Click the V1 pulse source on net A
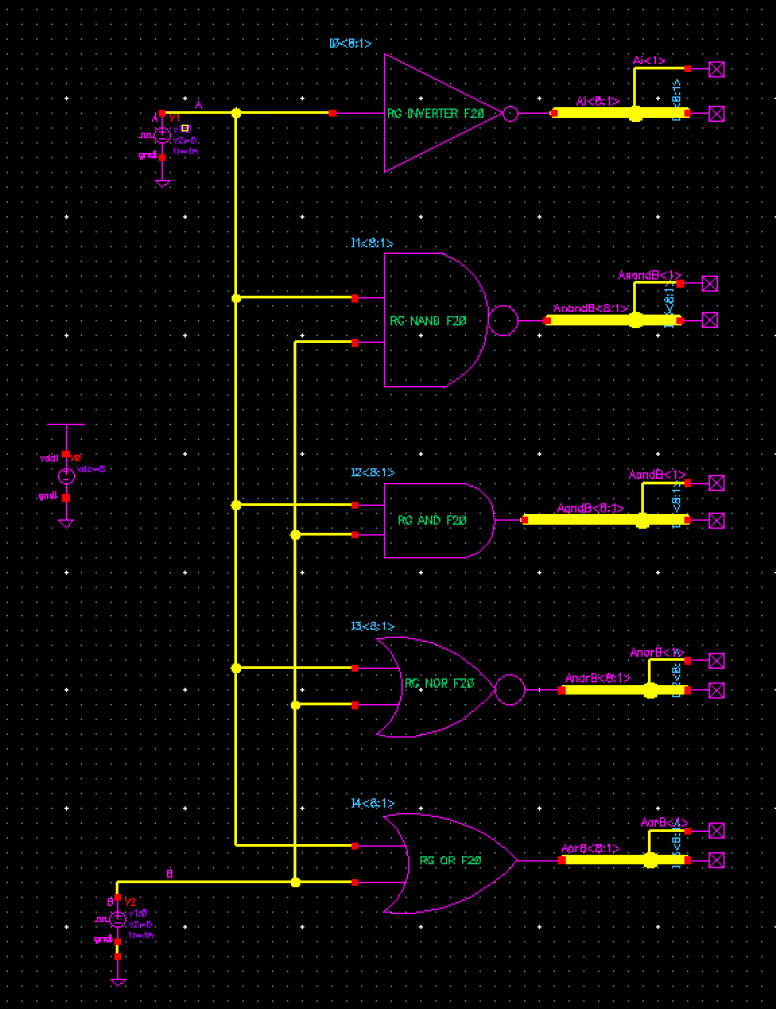Viewport: 776px width, 1009px height. 163,135
